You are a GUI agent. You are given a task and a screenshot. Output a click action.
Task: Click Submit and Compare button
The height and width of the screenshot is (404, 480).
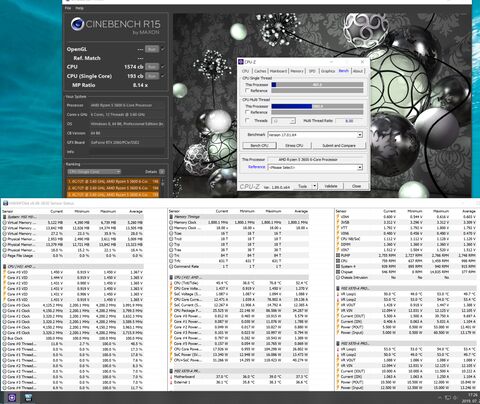(339, 146)
